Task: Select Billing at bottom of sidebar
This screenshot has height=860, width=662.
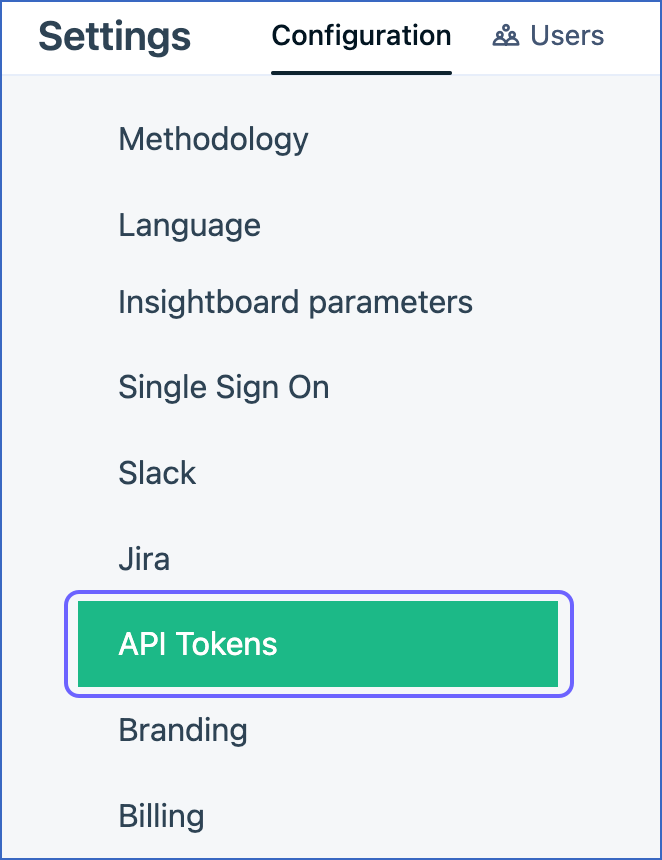Action: coord(161,816)
